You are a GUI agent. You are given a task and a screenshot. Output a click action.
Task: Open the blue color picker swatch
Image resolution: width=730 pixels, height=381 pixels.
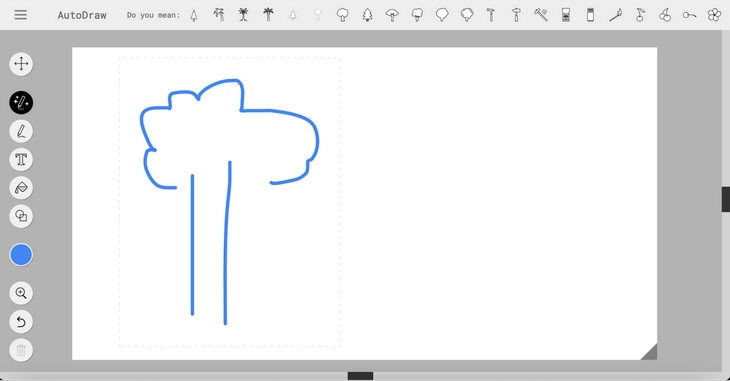pyautogui.click(x=21, y=255)
